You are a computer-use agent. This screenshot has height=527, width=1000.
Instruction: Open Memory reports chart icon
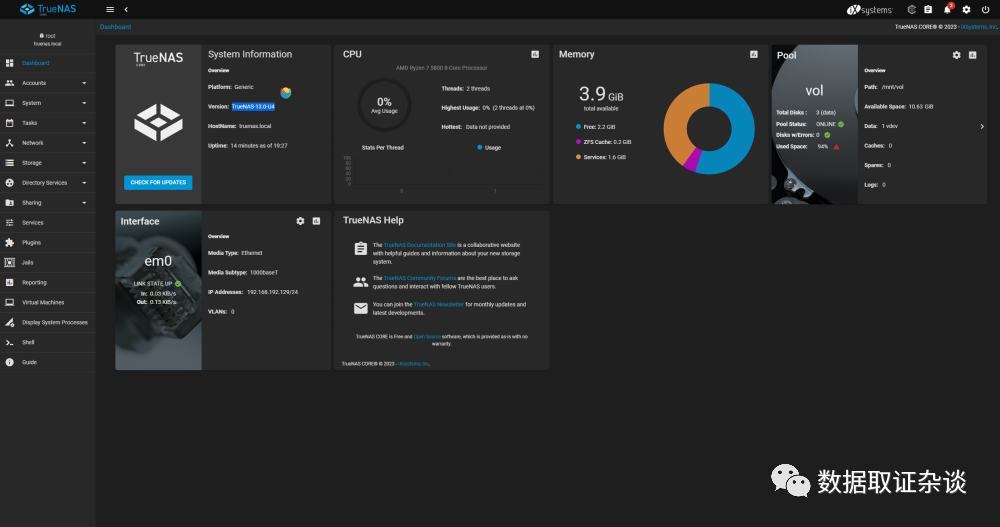coord(753,55)
